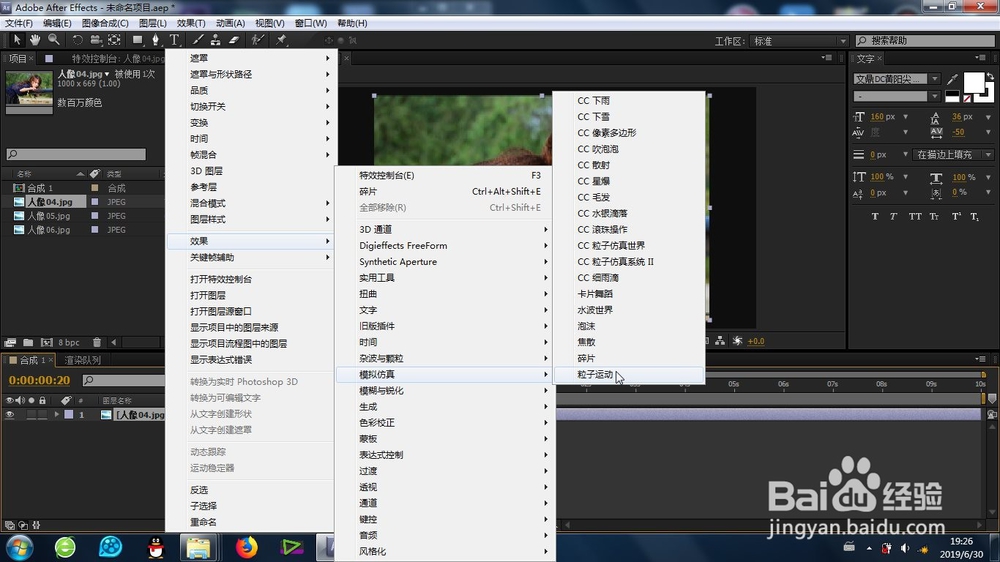Select the Text tool in toolbar
Viewport: 1000px width, 562px height.
pyautogui.click(x=174, y=40)
